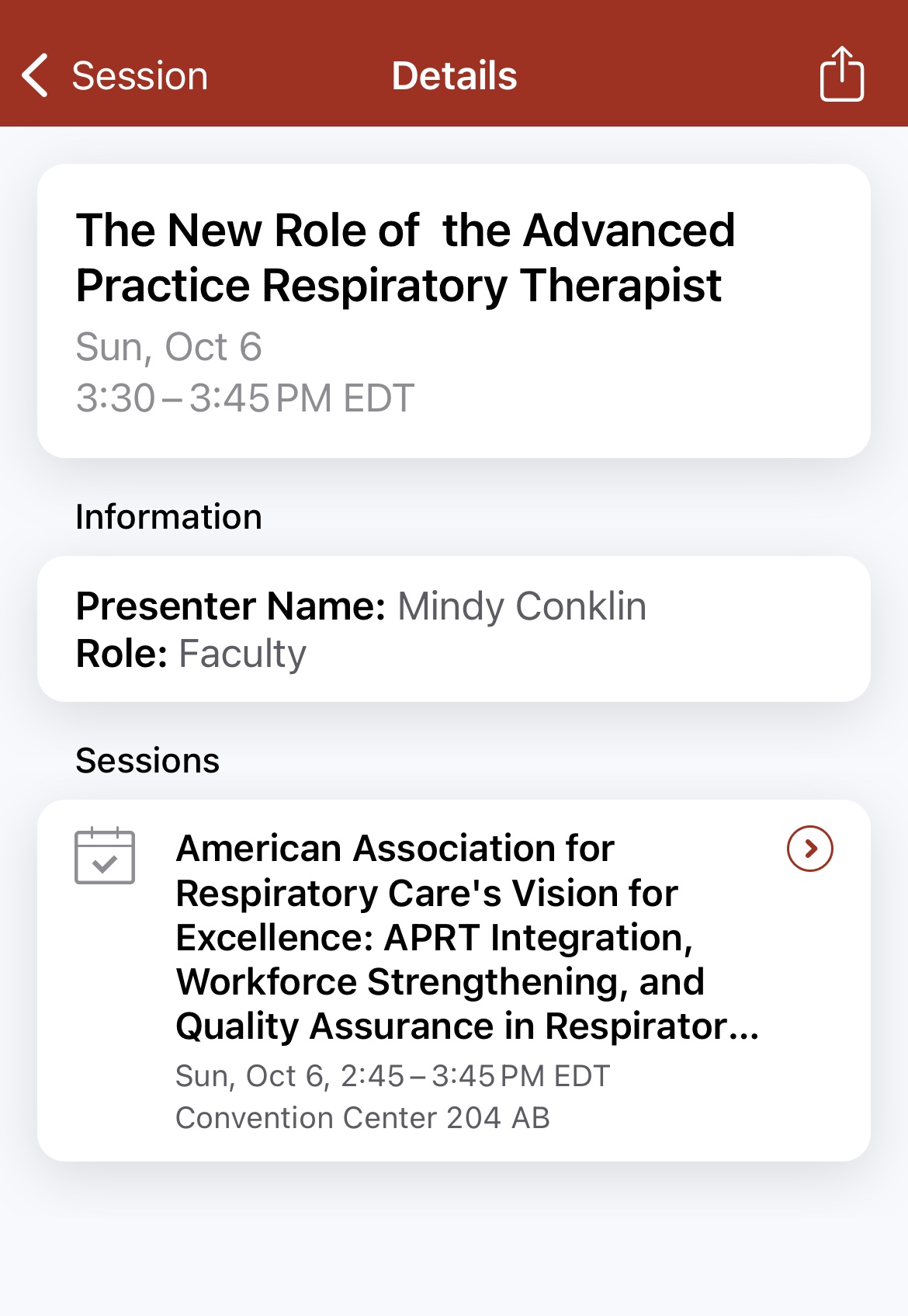Image resolution: width=908 pixels, height=1316 pixels.
Task: Select the Advanced Practice Respiratory Therapist title
Action: (405, 258)
